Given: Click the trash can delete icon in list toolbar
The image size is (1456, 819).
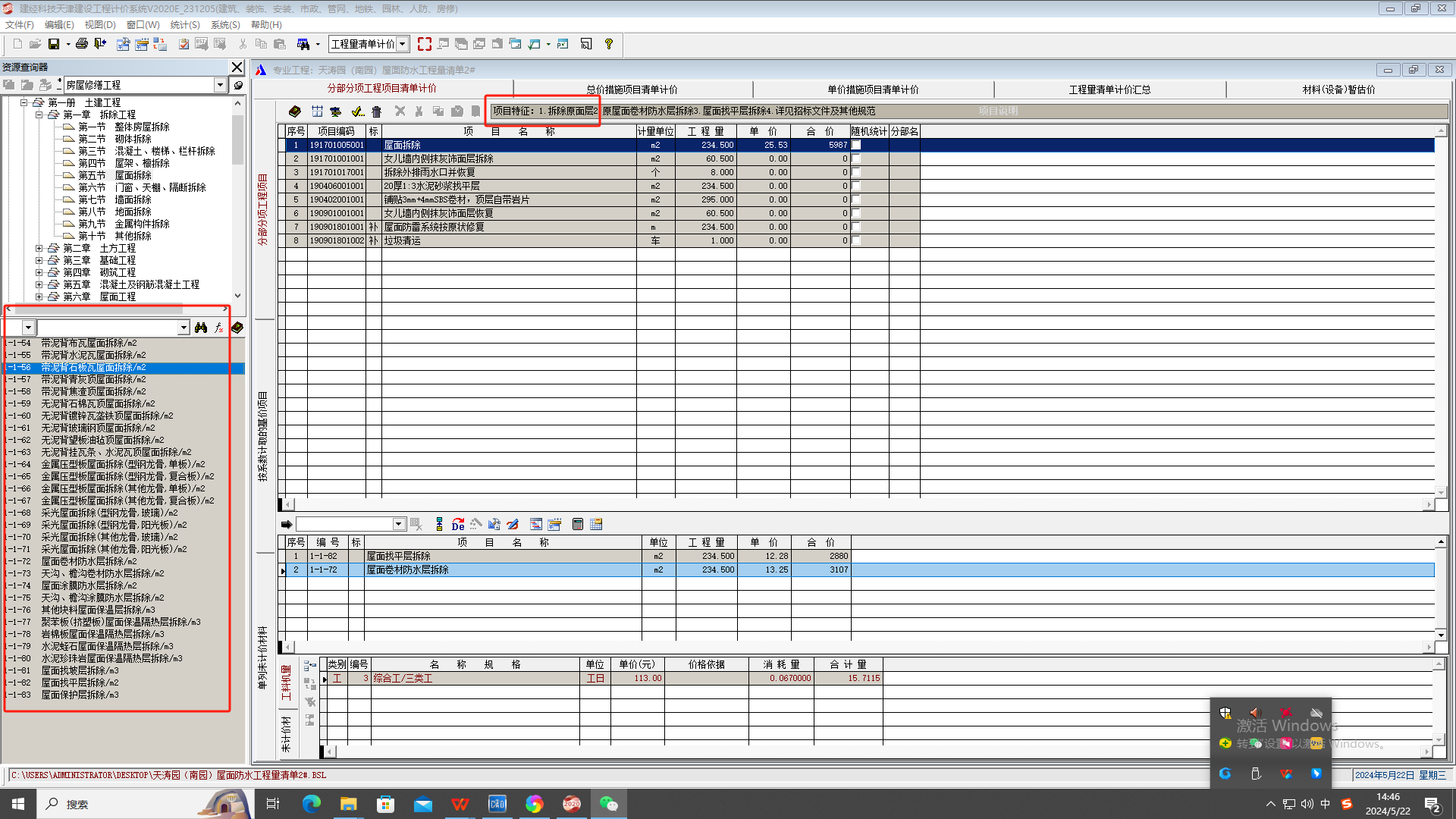Looking at the screenshot, I should (x=376, y=111).
